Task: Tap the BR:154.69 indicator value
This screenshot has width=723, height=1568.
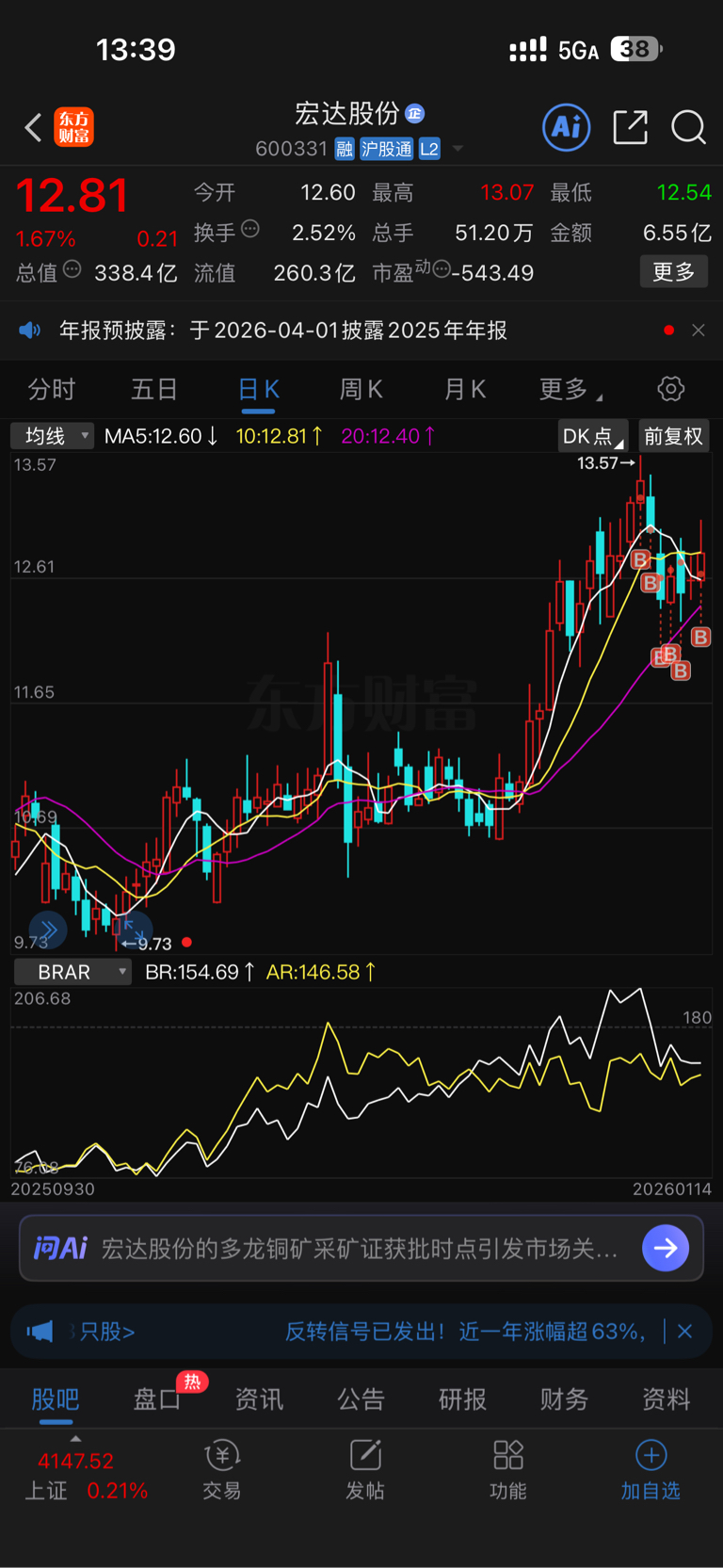Action: click(x=200, y=972)
